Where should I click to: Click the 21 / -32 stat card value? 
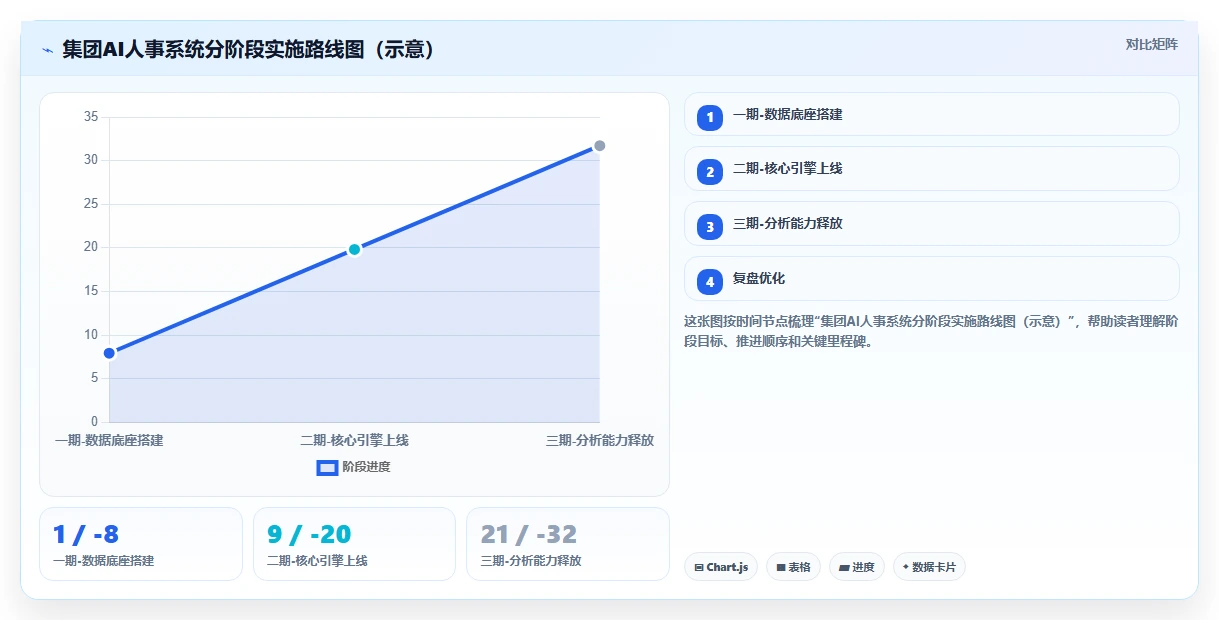[529, 535]
